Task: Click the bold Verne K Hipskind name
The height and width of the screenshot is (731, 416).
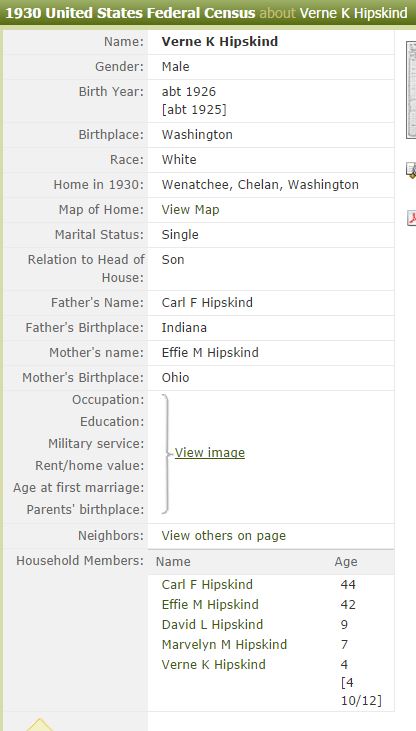Action: 220,41
